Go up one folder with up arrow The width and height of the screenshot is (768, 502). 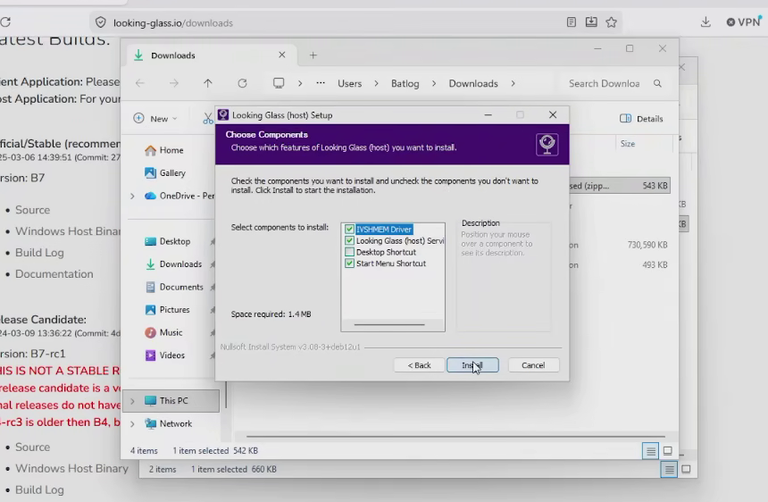[x=208, y=83]
